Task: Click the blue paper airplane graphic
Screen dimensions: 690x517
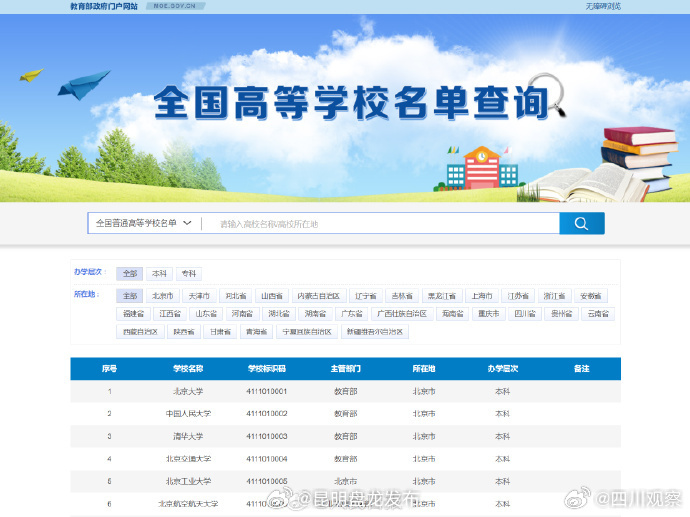Action: pos(84,84)
